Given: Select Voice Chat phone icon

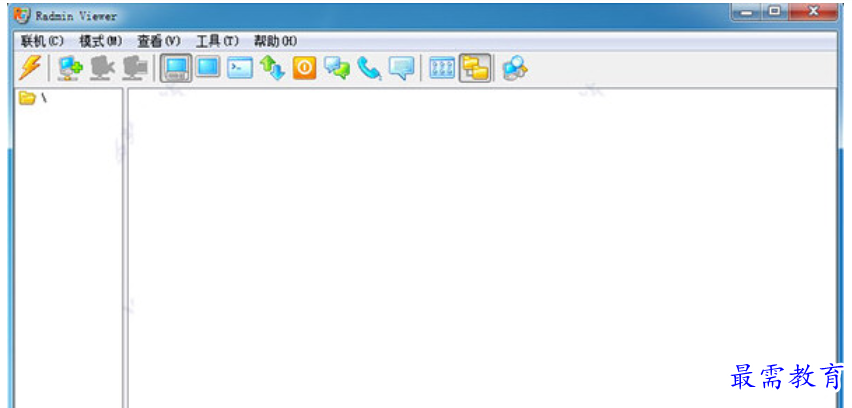Looking at the screenshot, I should pos(369,69).
